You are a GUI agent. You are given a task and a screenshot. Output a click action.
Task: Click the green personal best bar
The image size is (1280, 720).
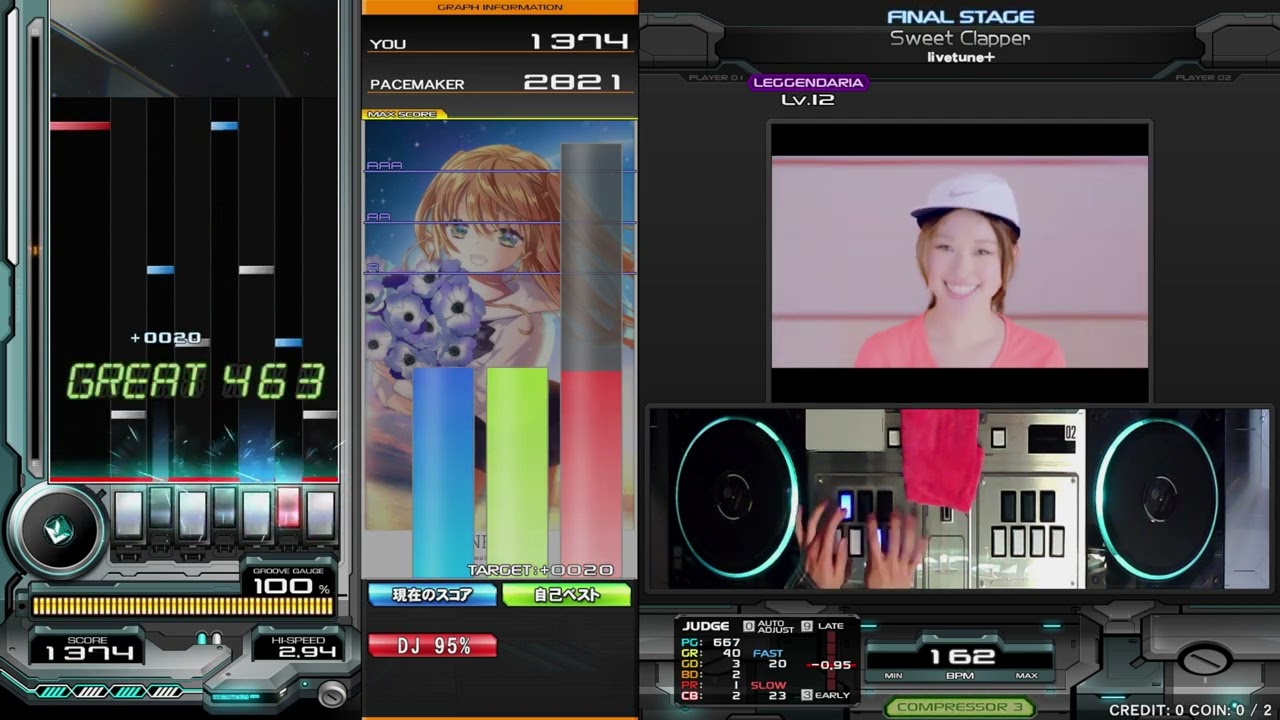517,473
